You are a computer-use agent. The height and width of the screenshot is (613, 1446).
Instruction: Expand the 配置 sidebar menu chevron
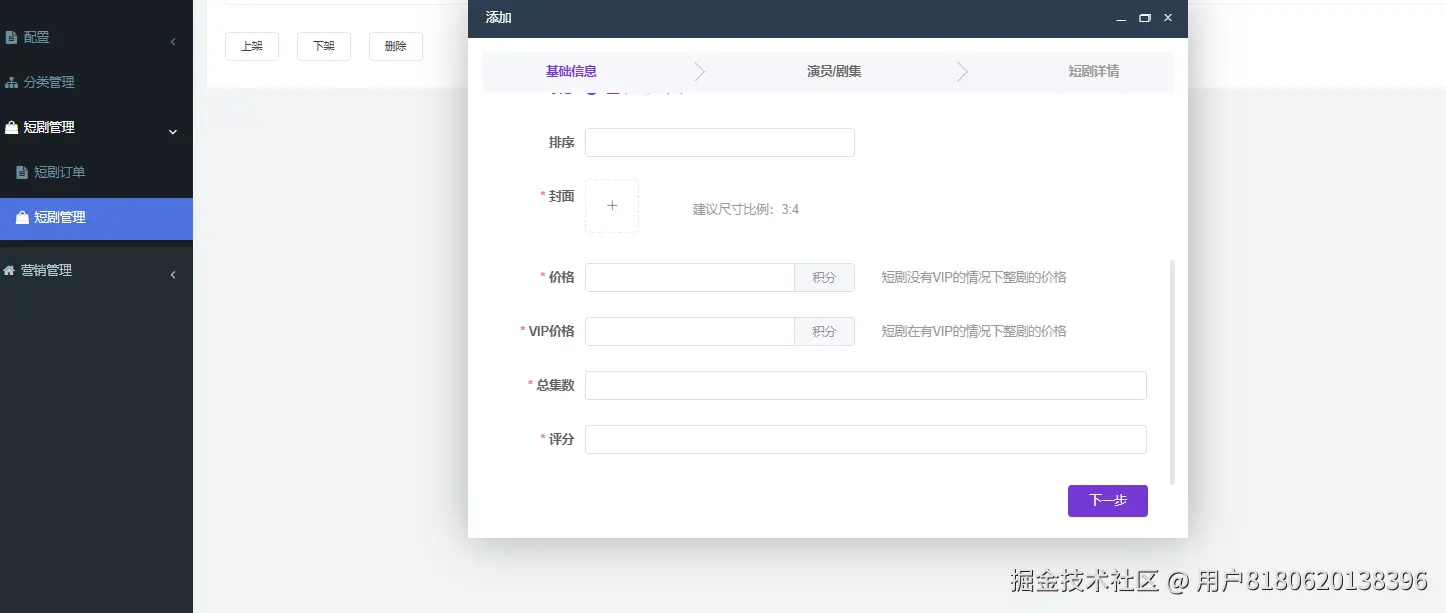point(171,42)
